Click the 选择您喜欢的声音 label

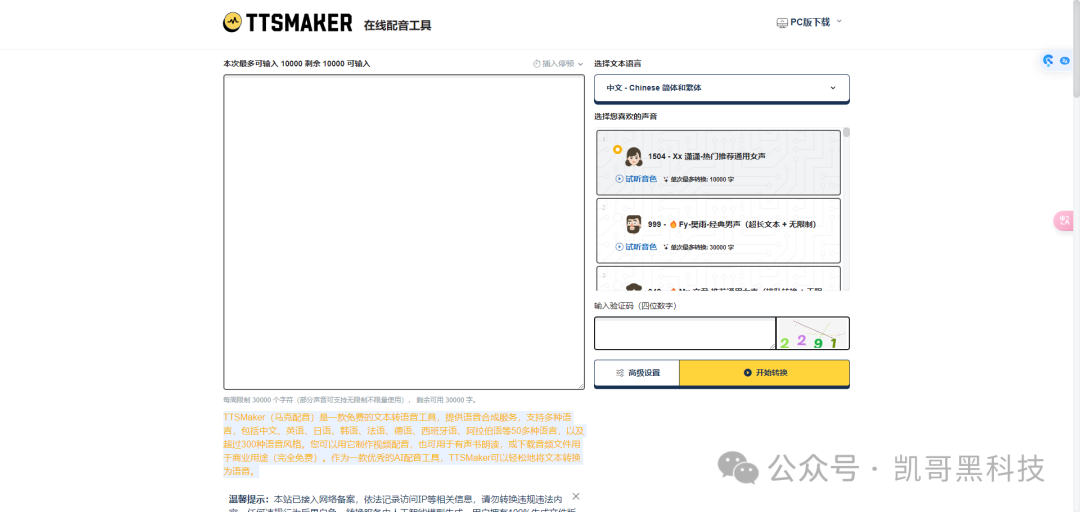pyautogui.click(x=625, y=116)
